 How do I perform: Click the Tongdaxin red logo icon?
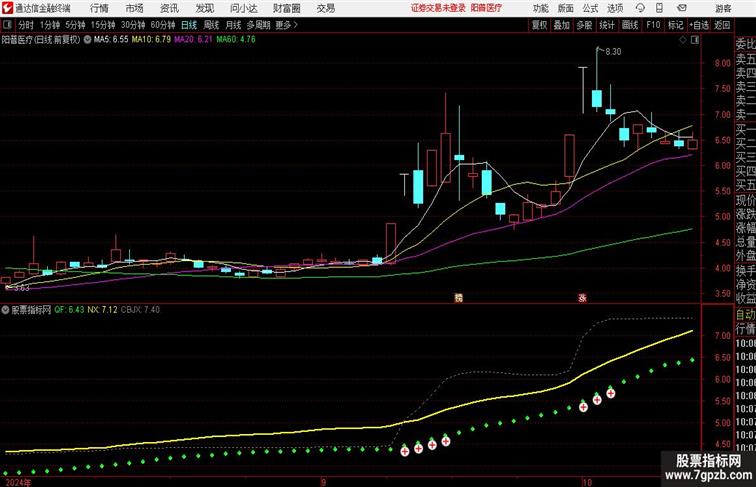click(7, 8)
